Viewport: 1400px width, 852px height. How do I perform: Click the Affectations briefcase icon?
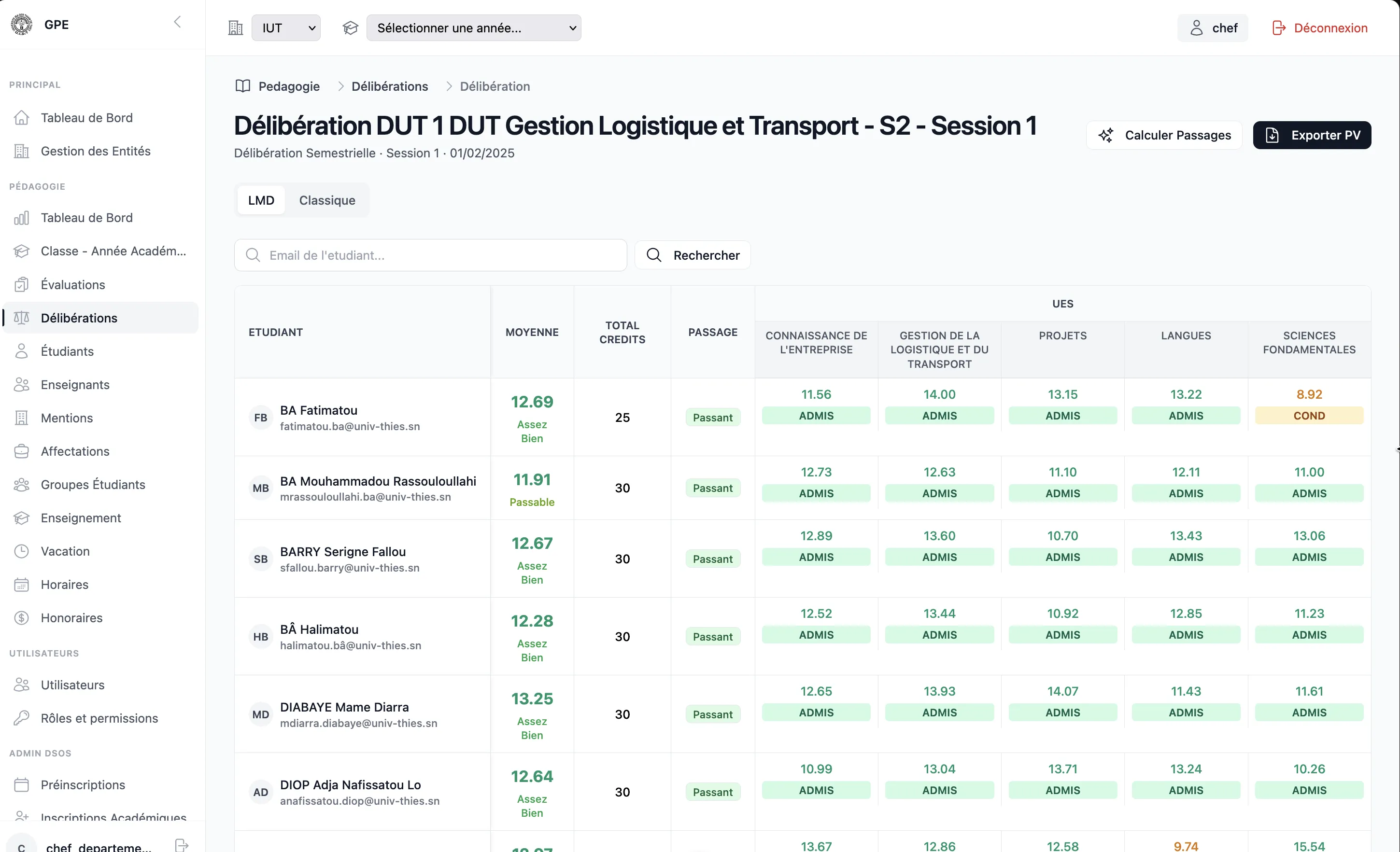pyautogui.click(x=22, y=451)
